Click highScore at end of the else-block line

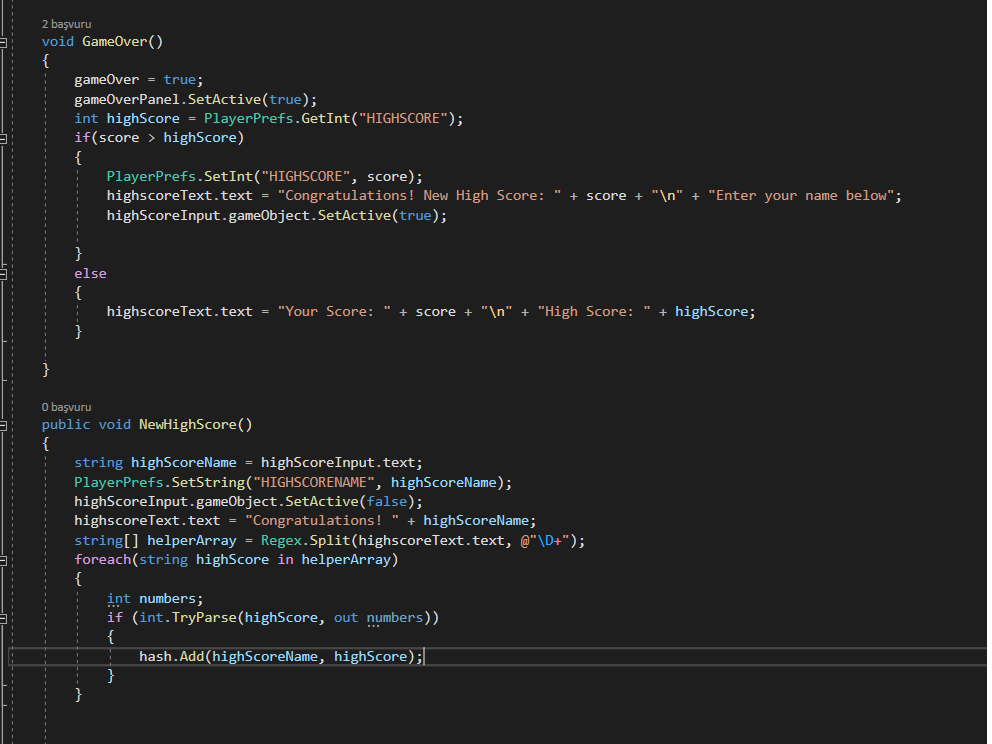point(712,312)
